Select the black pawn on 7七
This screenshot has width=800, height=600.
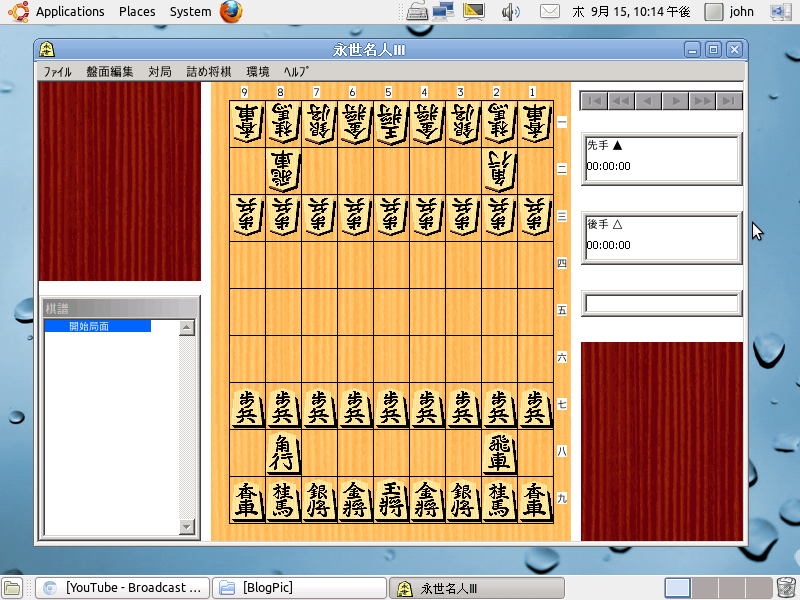tap(319, 406)
